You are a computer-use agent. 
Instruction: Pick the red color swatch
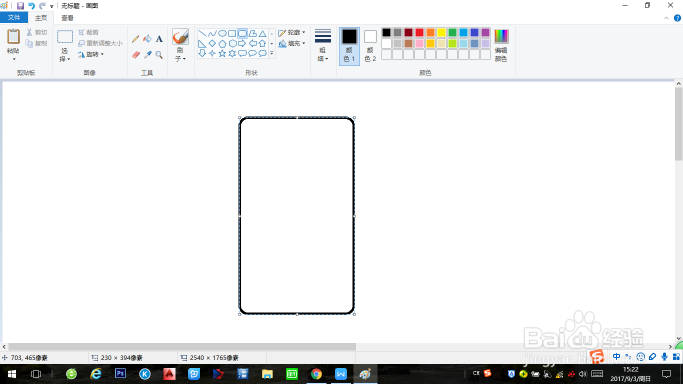pyautogui.click(x=419, y=33)
